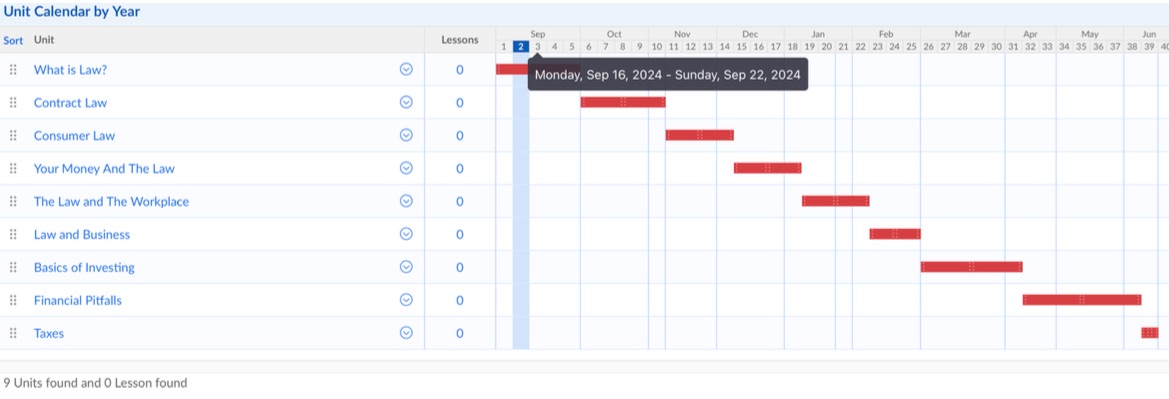The height and width of the screenshot is (399, 1169).
Task: Expand the What is Law? unit chevron
Action: click(x=406, y=69)
